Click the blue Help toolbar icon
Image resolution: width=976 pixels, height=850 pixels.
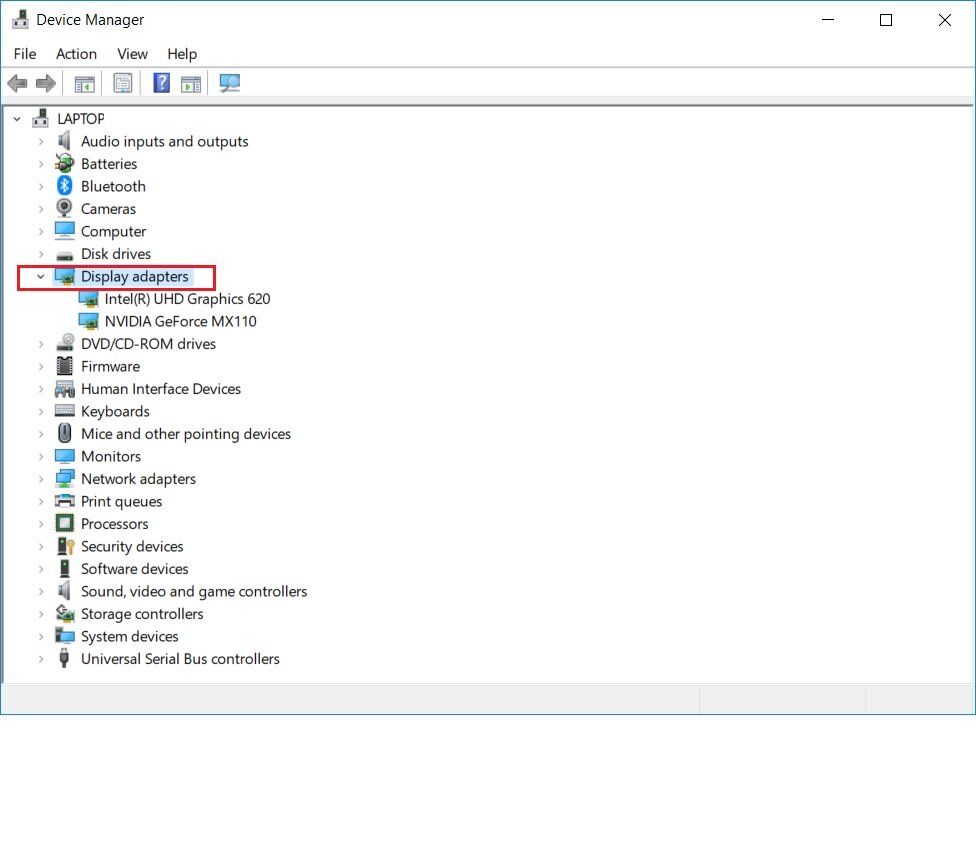point(162,83)
